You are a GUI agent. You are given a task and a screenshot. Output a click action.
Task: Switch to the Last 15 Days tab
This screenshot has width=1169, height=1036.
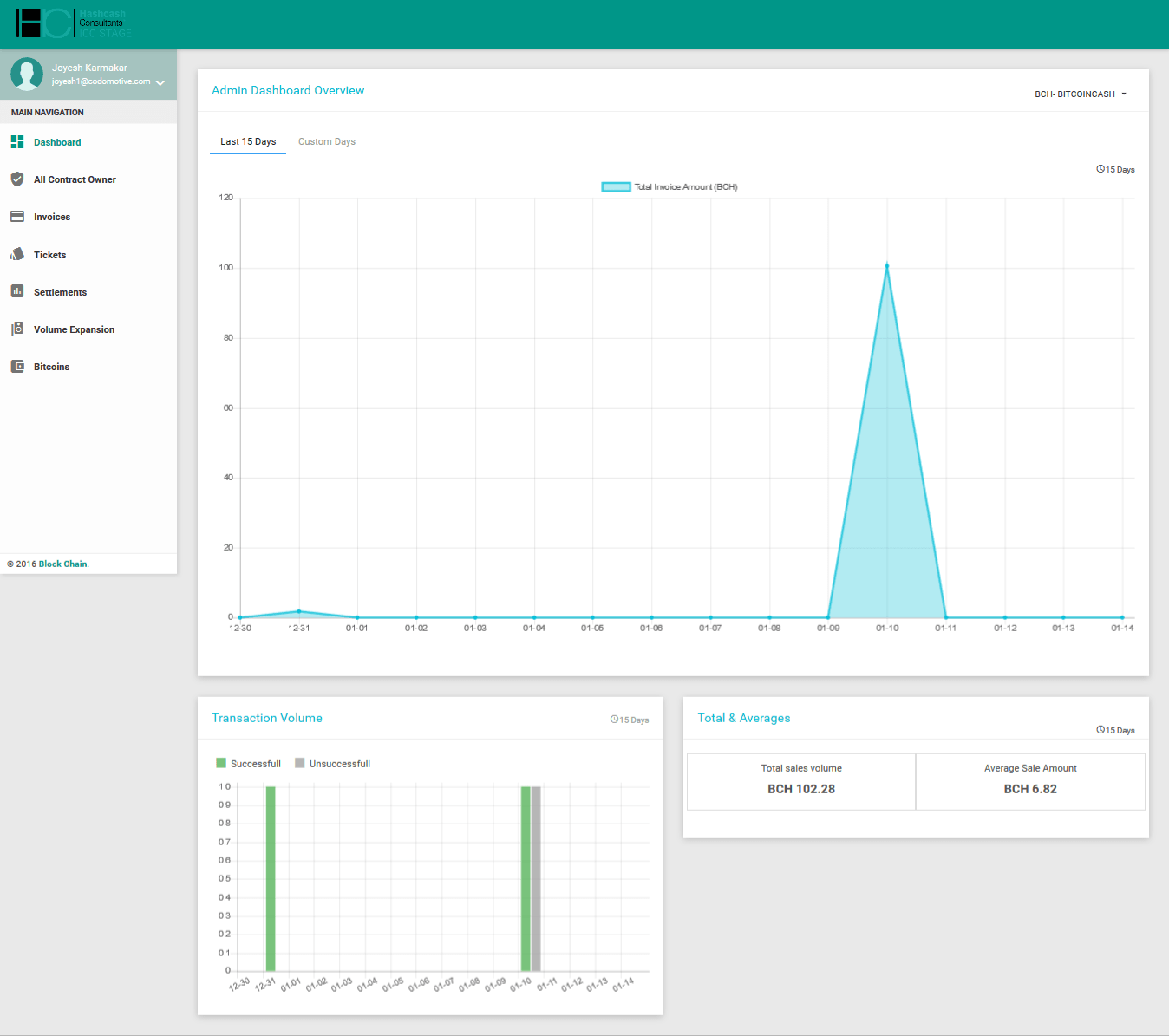pyautogui.click(x=248, y=141)
